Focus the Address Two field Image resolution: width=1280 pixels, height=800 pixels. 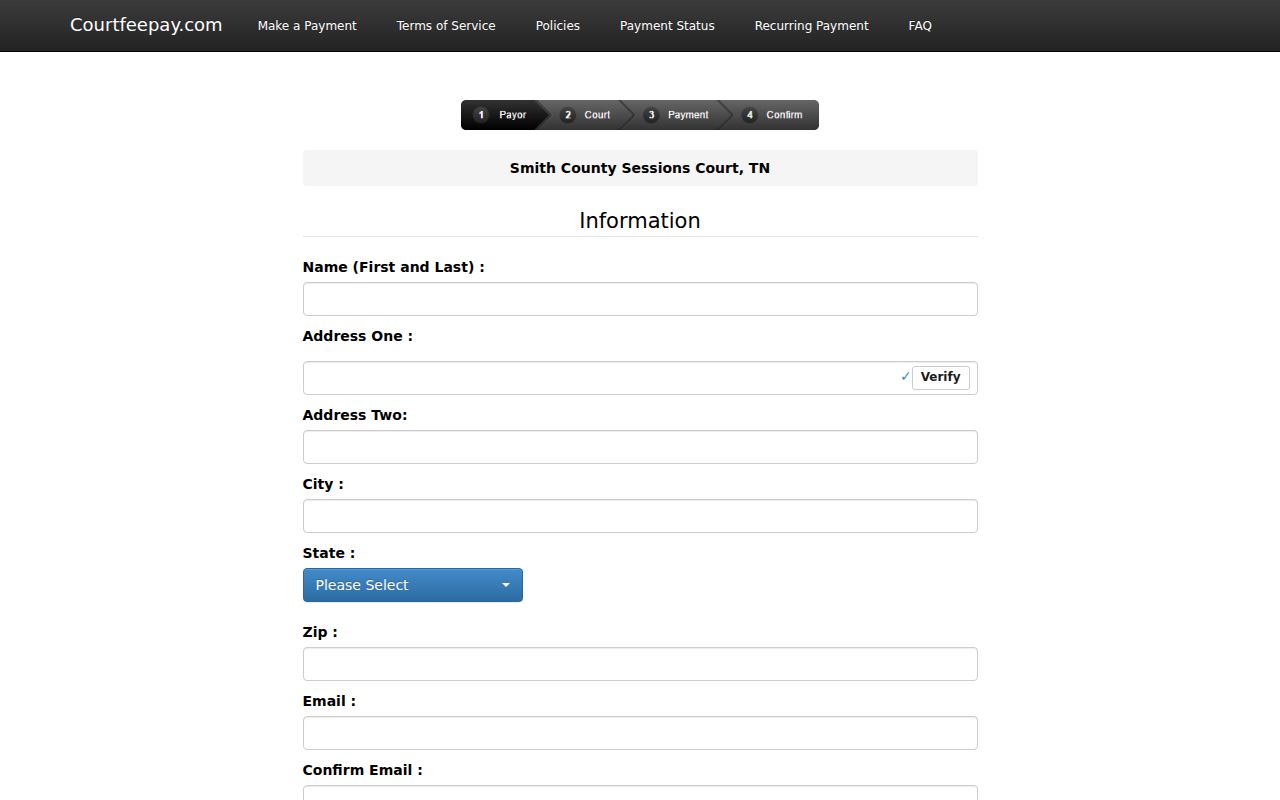click(x=640, y=447)
